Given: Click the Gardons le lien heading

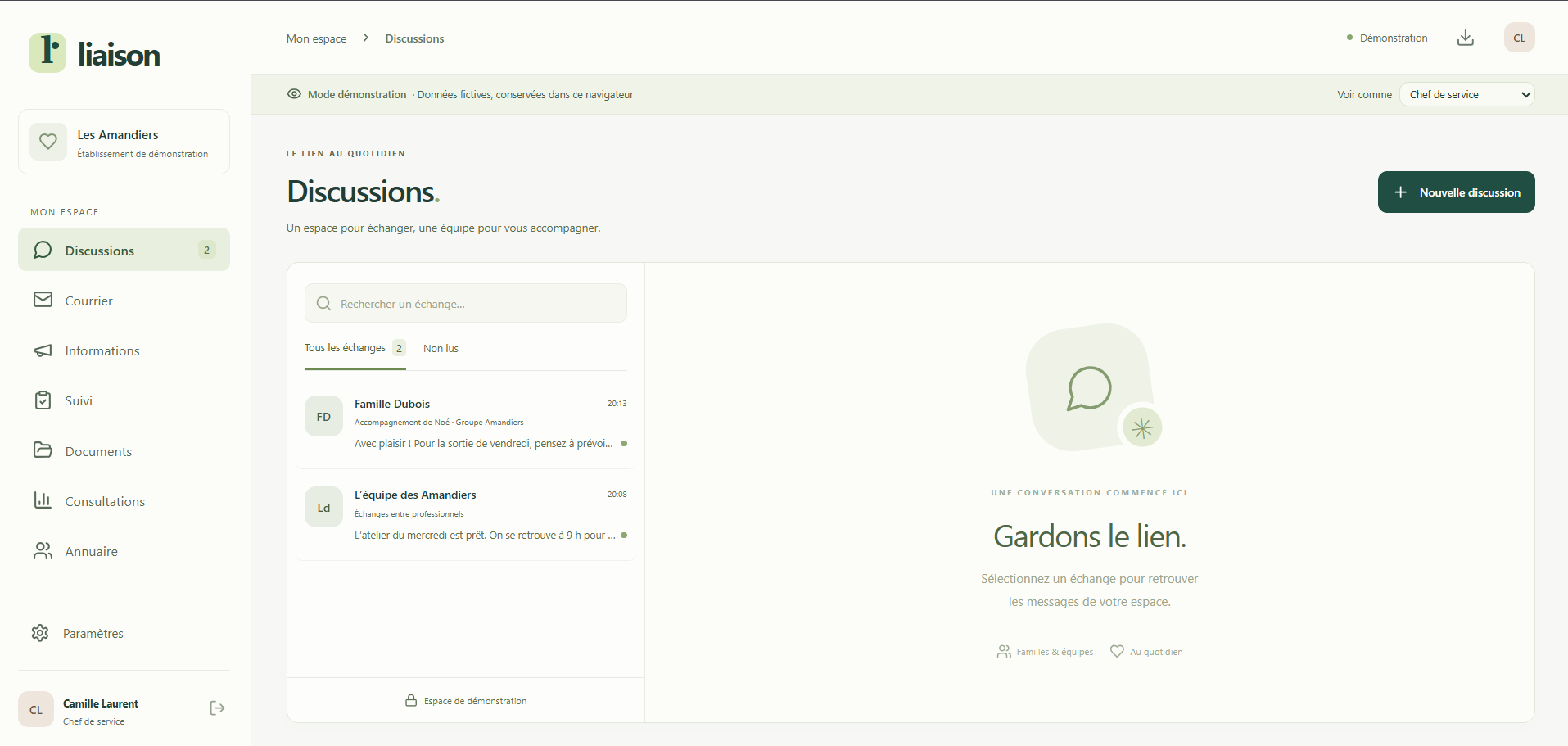Looking at the screenshot, I should coord(1090,536).
